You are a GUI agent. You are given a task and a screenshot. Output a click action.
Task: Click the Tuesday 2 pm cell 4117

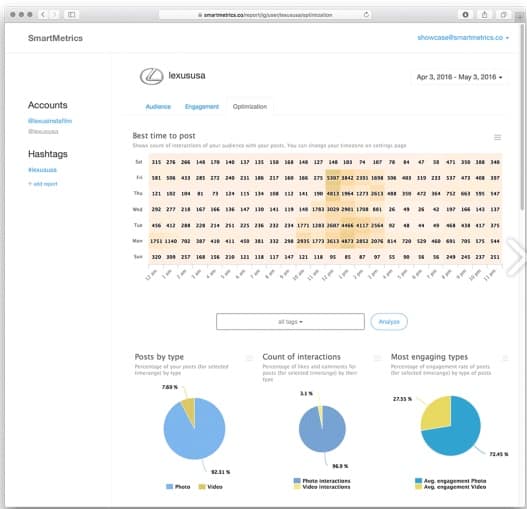(362, 225)
